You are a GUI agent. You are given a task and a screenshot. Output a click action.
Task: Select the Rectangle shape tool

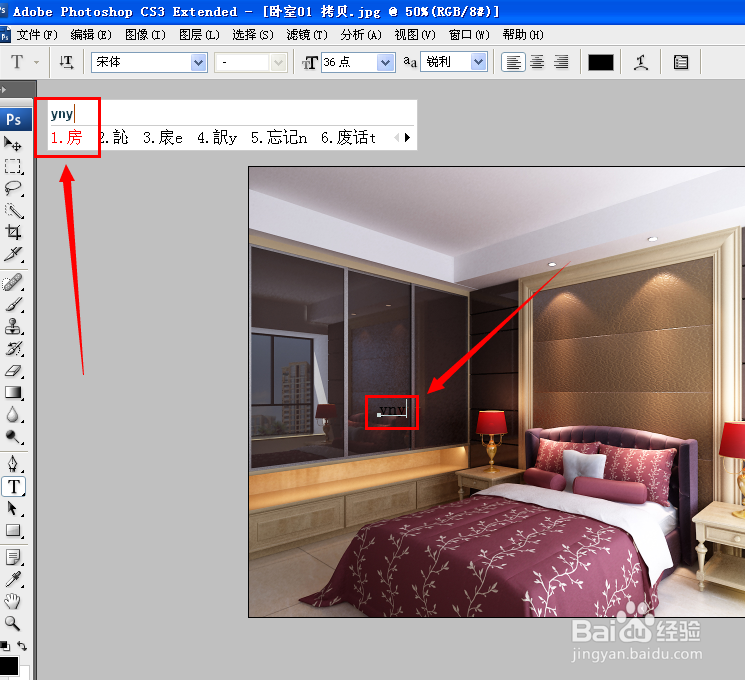point(13,530)
